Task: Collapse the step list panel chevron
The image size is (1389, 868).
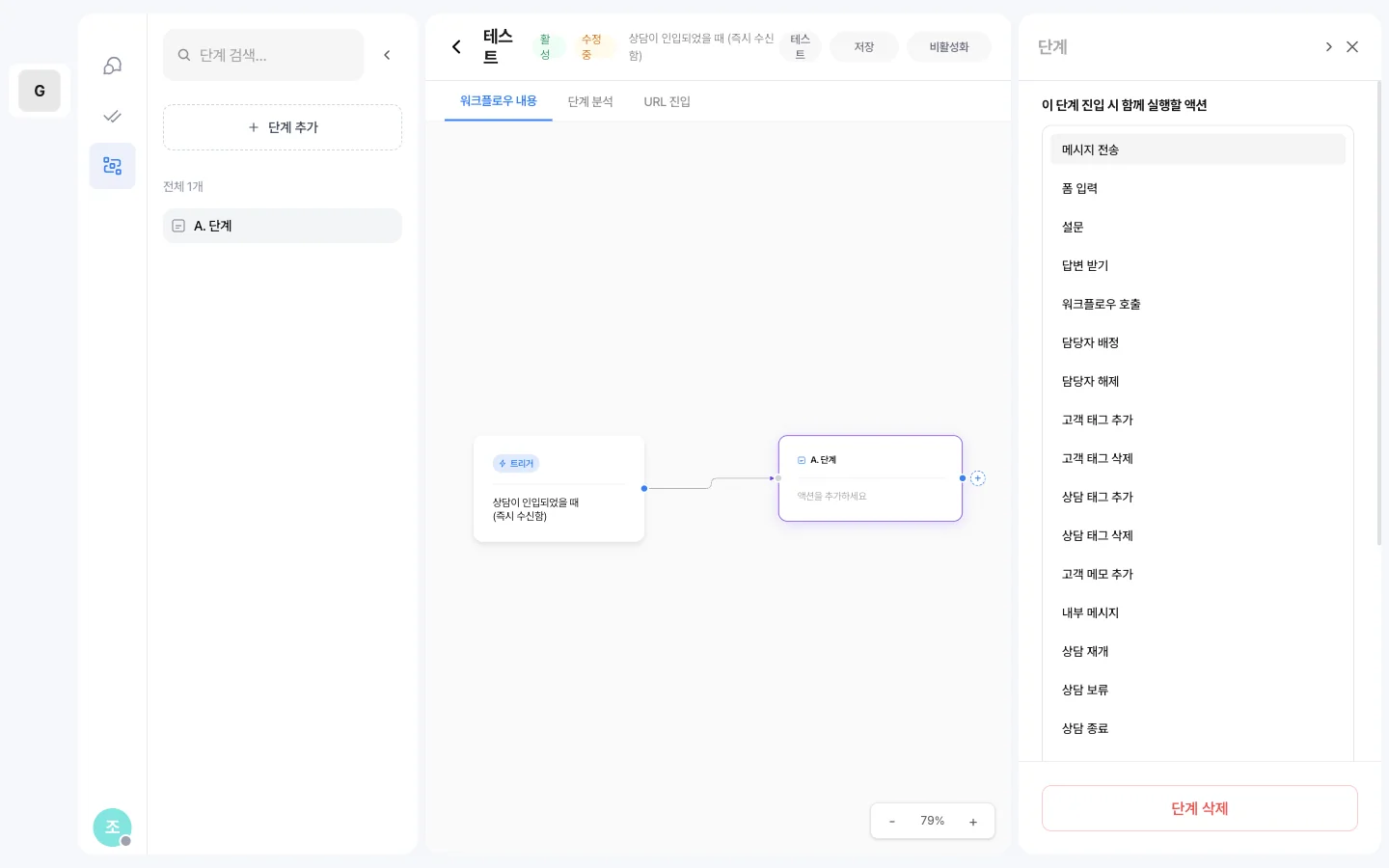Action: [x=387, y=55]
